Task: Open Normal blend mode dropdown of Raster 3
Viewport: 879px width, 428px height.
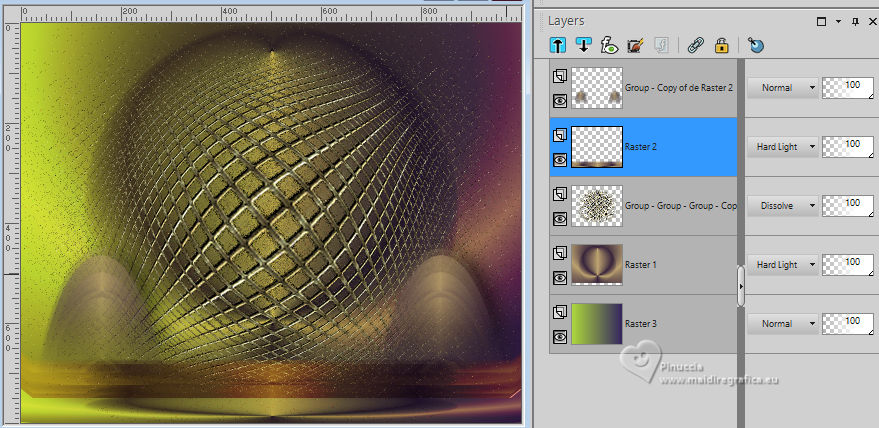Action: (x=783, y=324)
